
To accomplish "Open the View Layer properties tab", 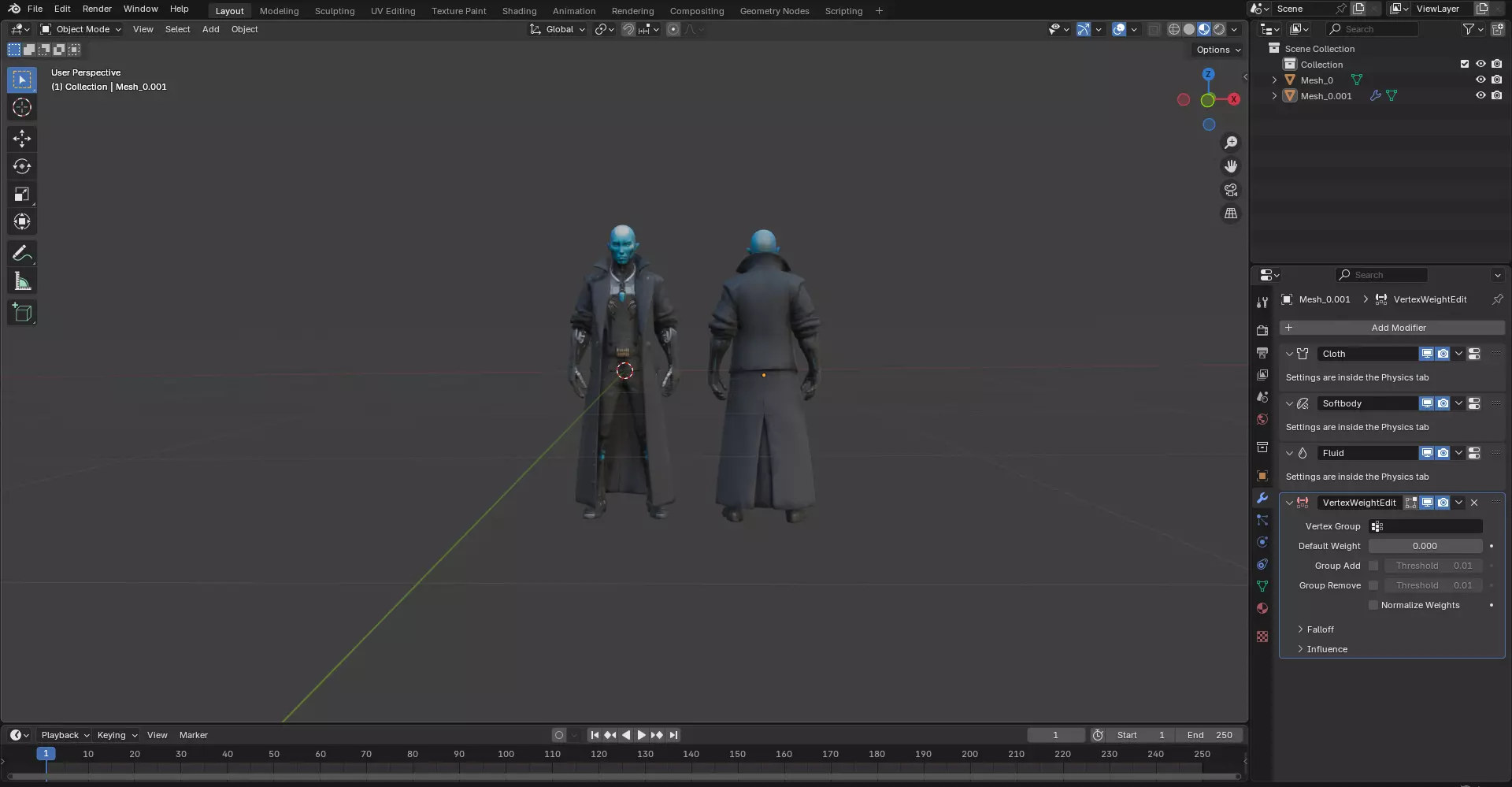I will 1262,375.
